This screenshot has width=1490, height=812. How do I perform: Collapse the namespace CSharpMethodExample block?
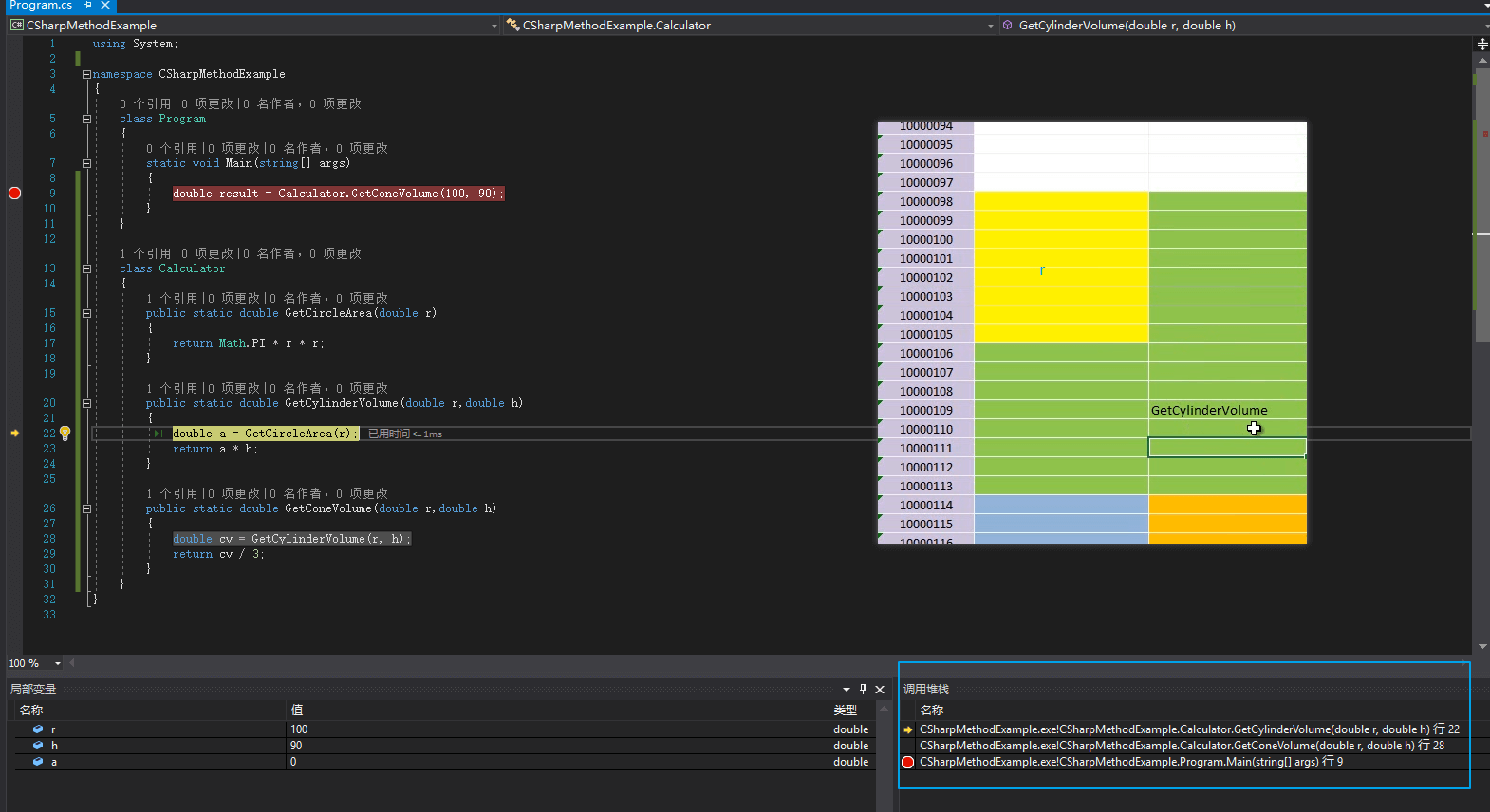[x=86, y=74]
